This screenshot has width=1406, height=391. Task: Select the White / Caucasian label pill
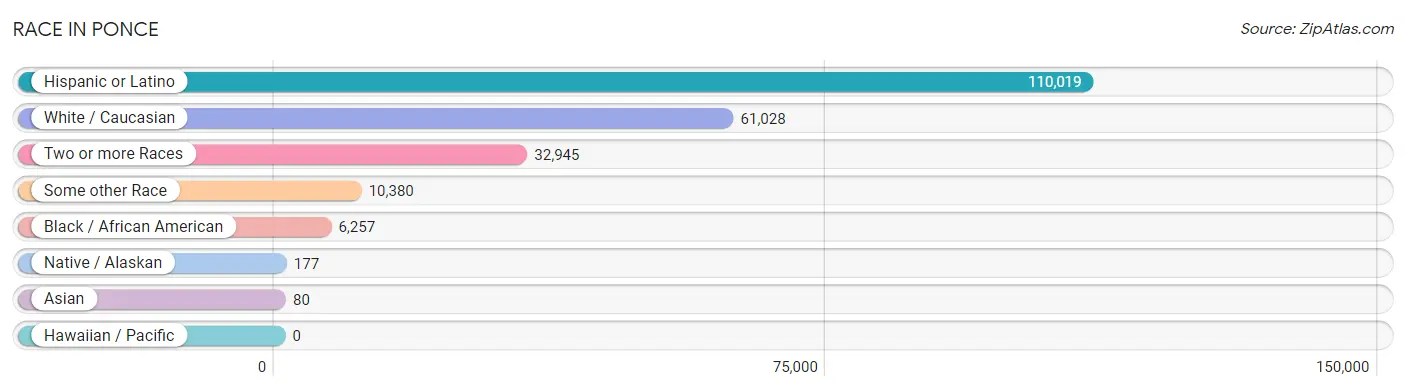[109, 118]
